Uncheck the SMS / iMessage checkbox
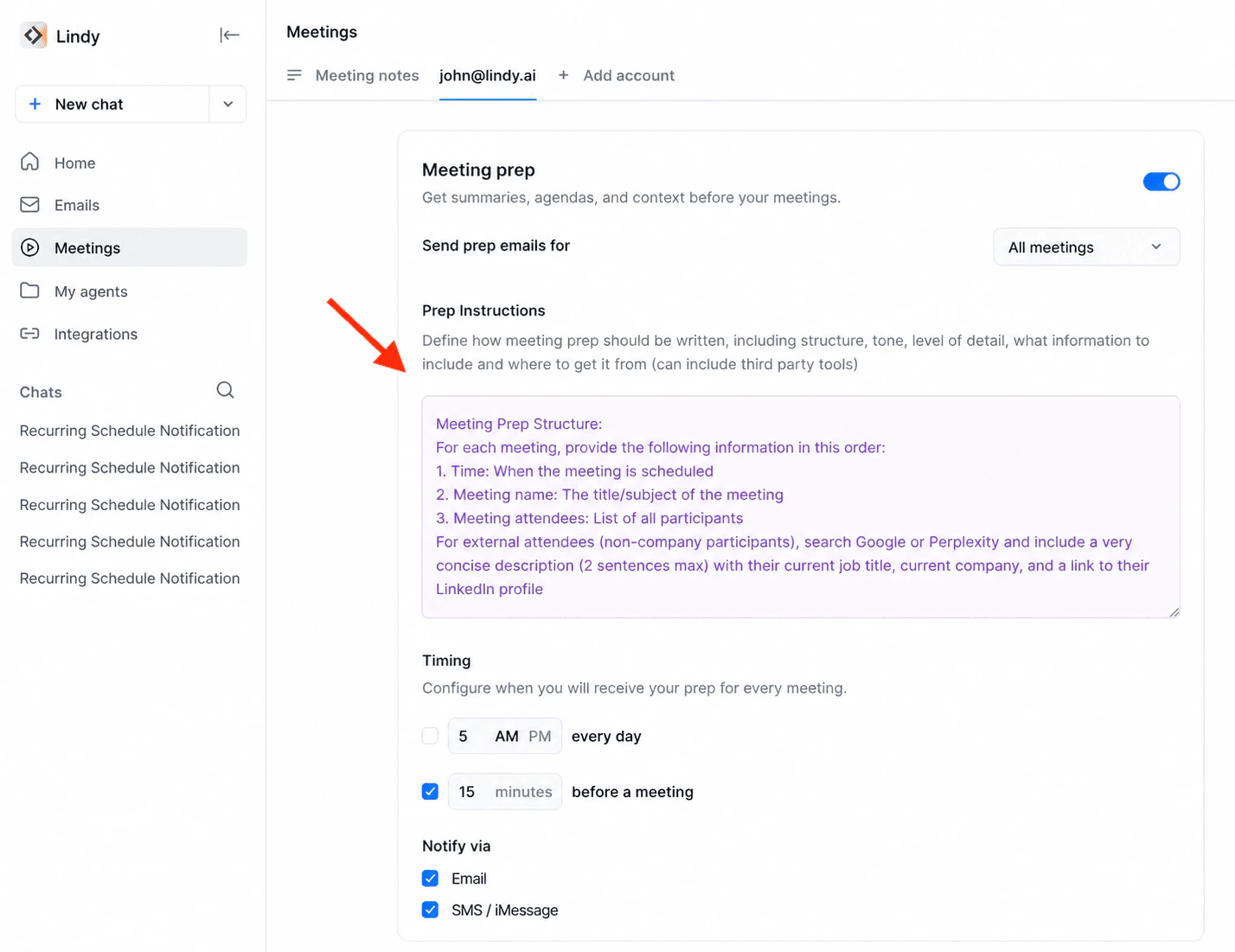 pos(430,910)
